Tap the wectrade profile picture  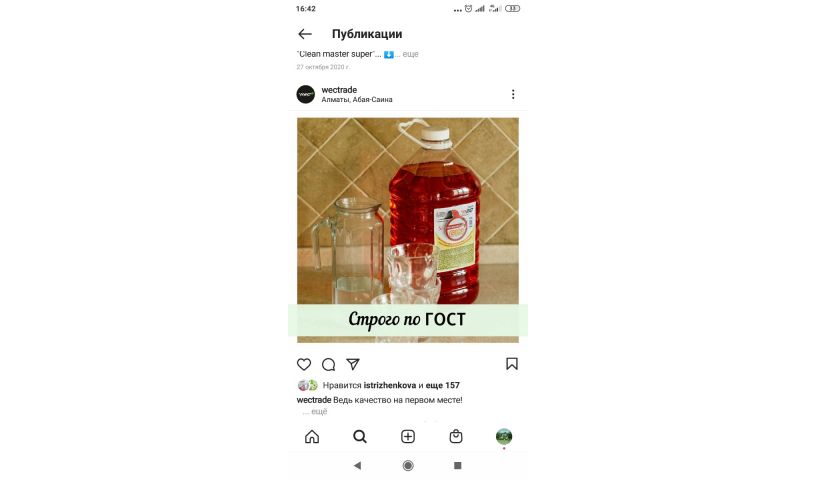[305, 94]
